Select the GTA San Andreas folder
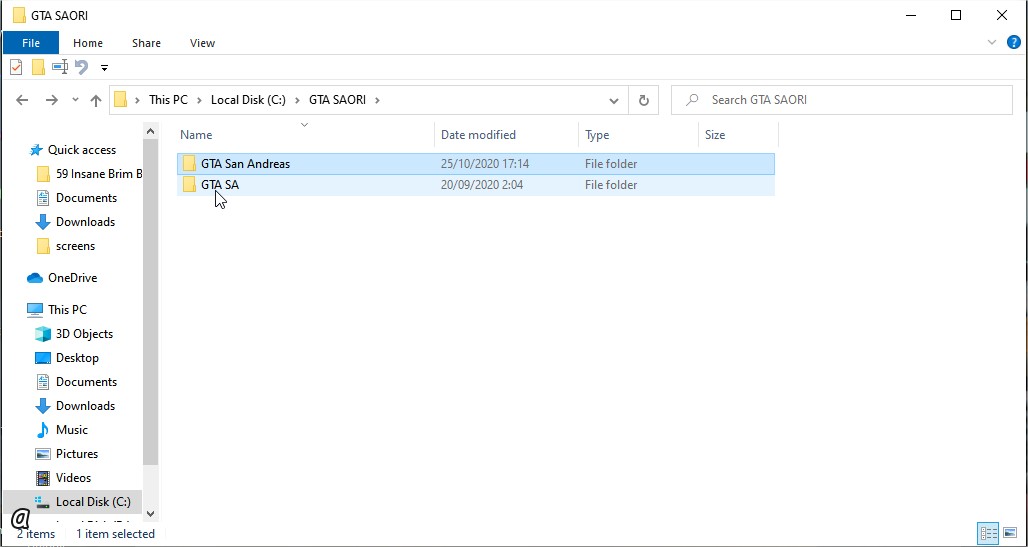 tap(476, 164)
